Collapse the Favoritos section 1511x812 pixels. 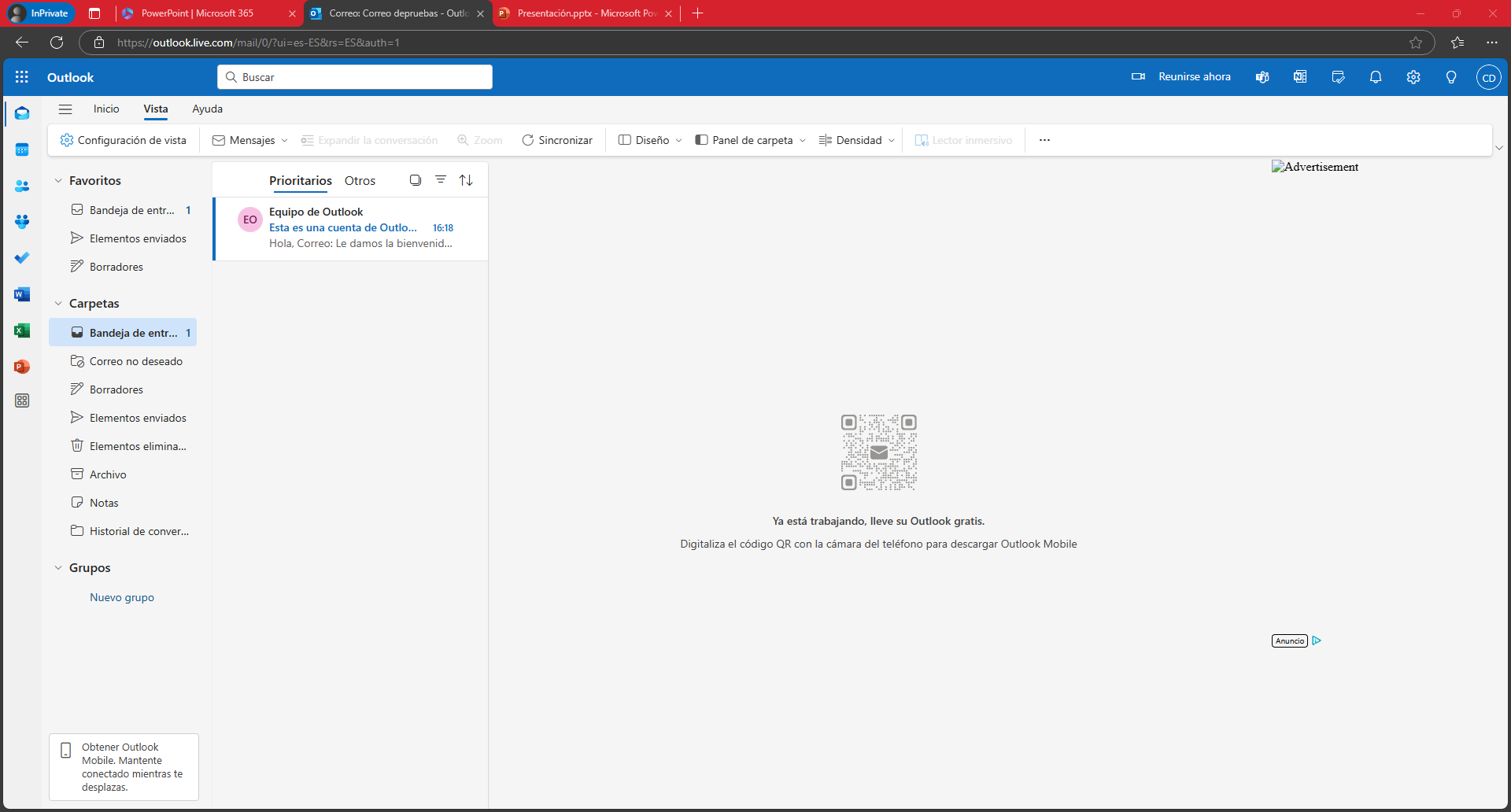pyautogui.click(x=58, y=181)
